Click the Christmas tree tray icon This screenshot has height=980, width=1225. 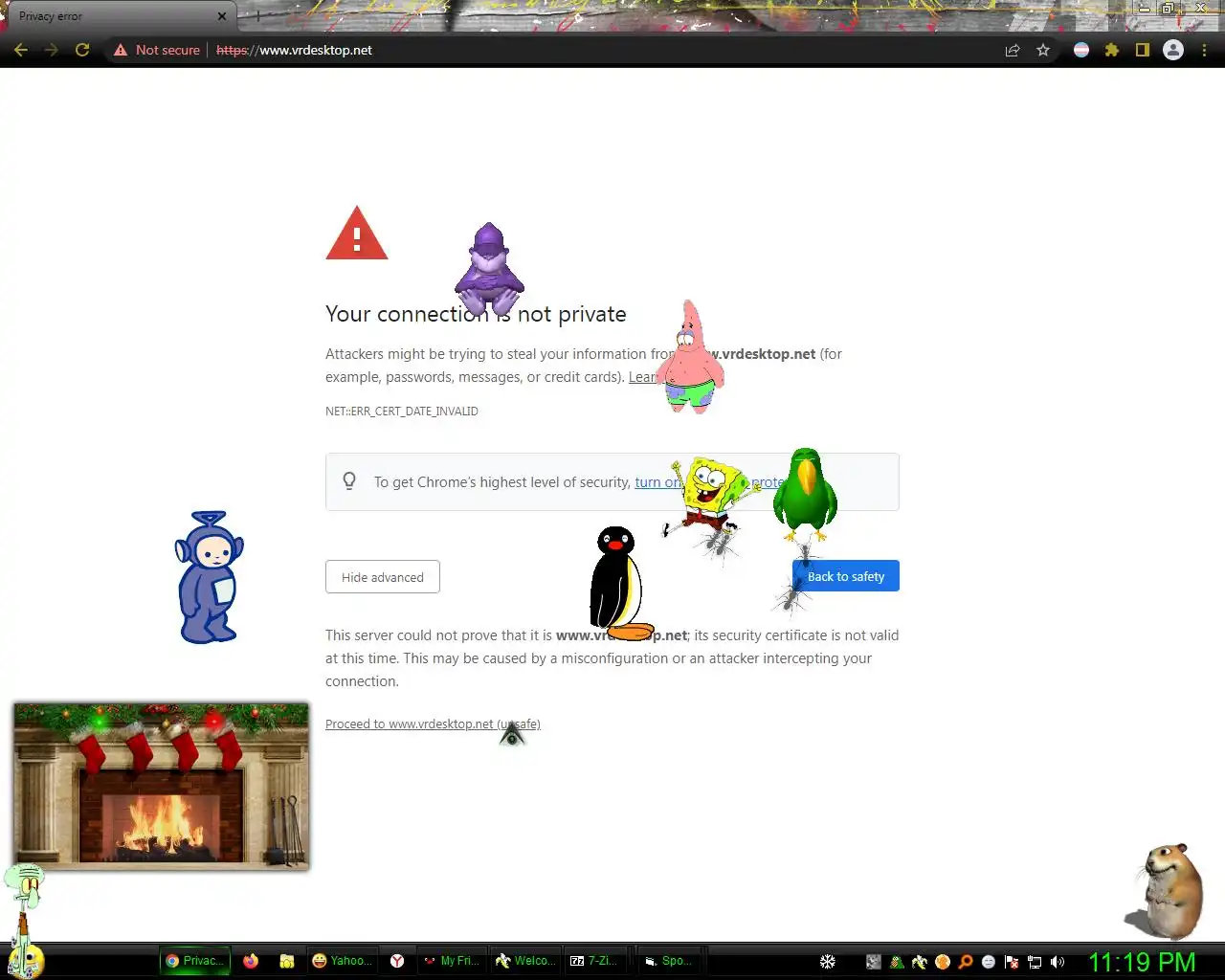tap(897, 962)
